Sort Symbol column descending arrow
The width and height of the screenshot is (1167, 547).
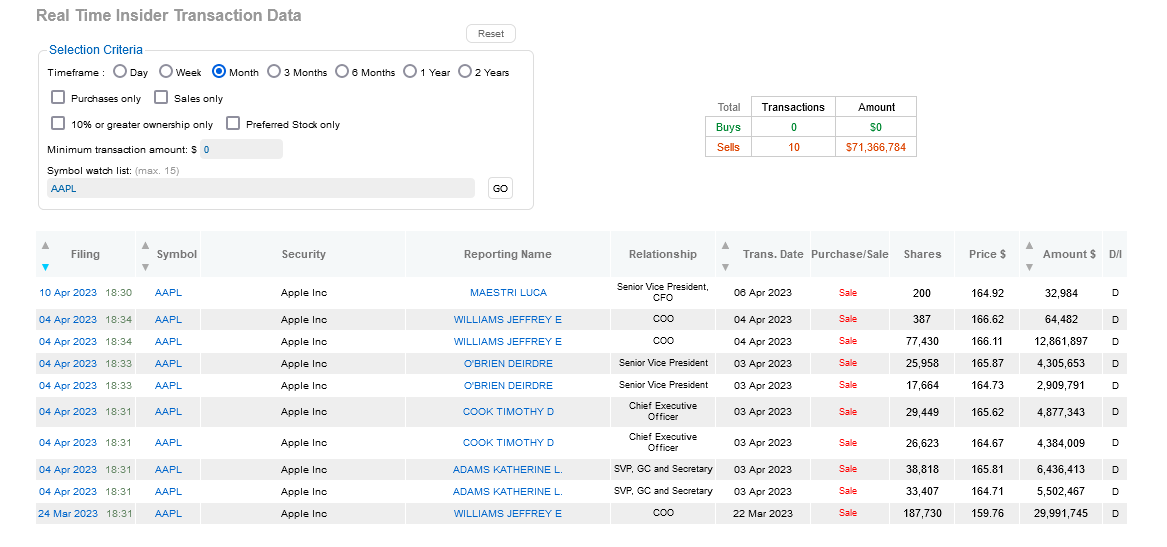click(146, 267)
